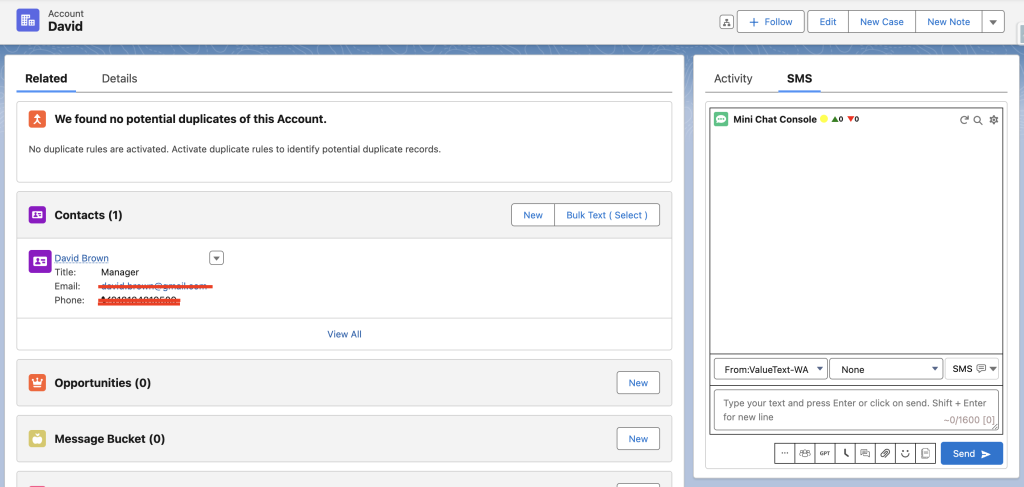Viewport: 1024px width, 487px height.
Task: Open the attachment paperclip icon
Action: coord(885,454)
